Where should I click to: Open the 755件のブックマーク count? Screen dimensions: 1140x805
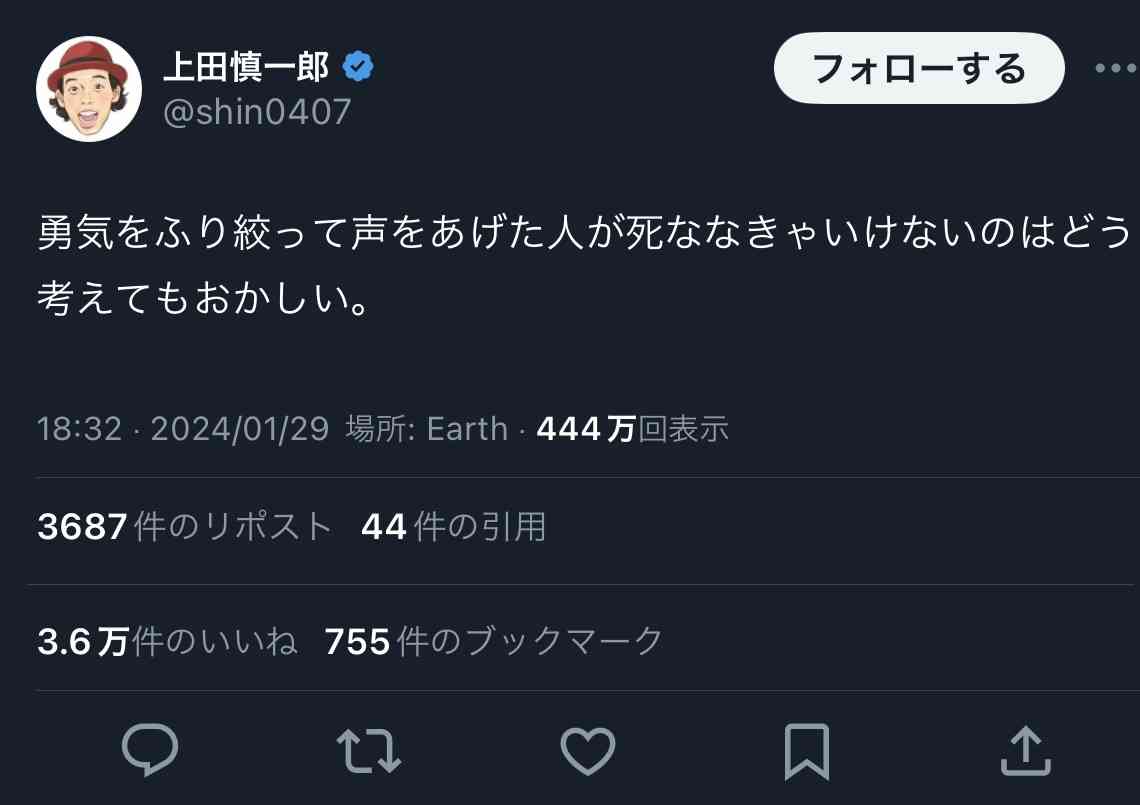click(x=494, y=641)
